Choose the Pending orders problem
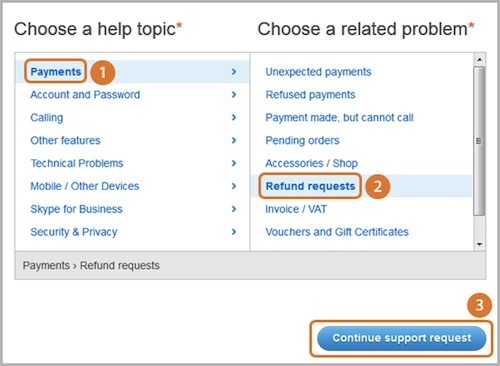This screenshot has width=500, height=366. click(302, 140)
